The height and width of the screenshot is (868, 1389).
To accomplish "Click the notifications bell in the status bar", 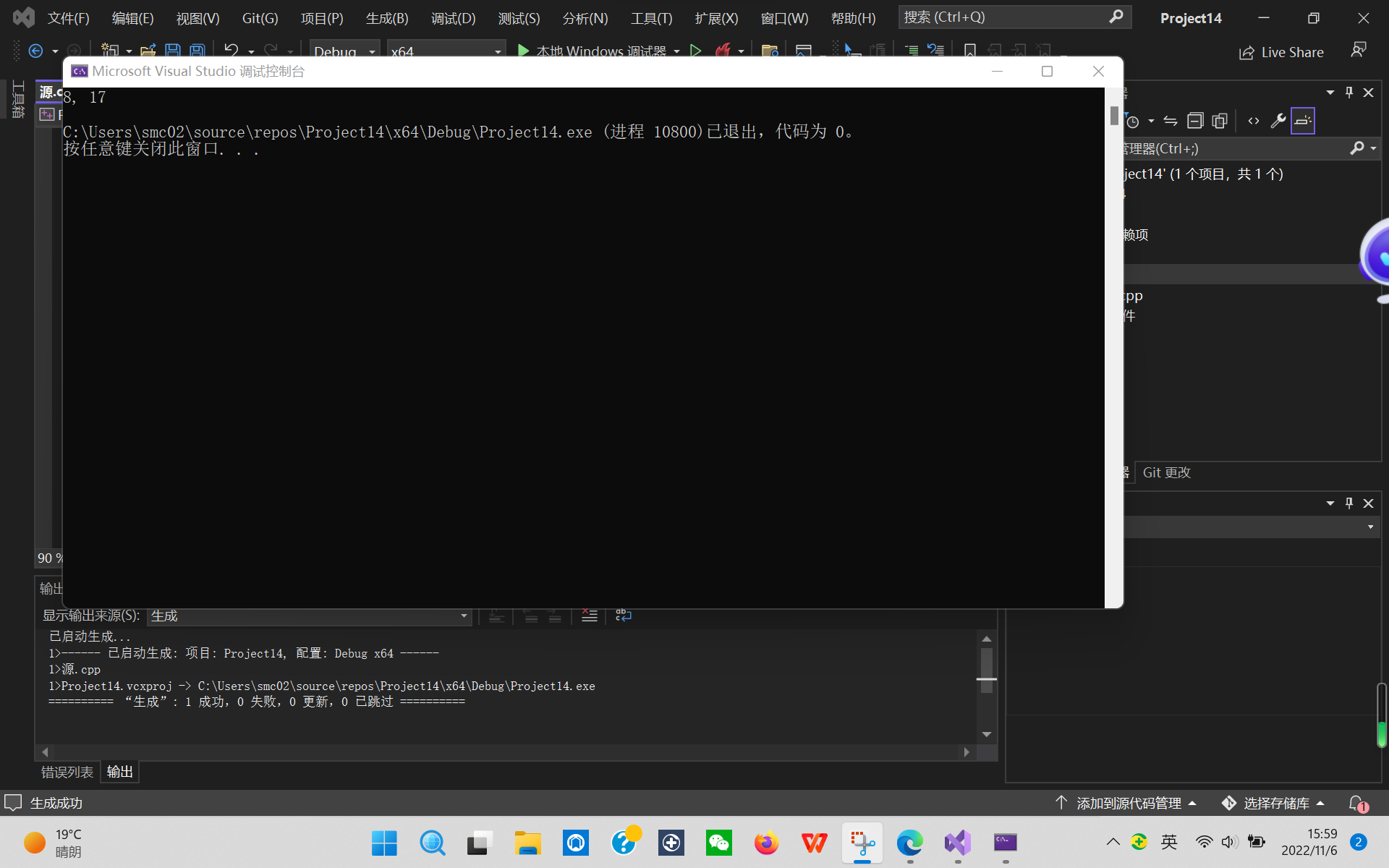I will click(x=1357, y=803).
